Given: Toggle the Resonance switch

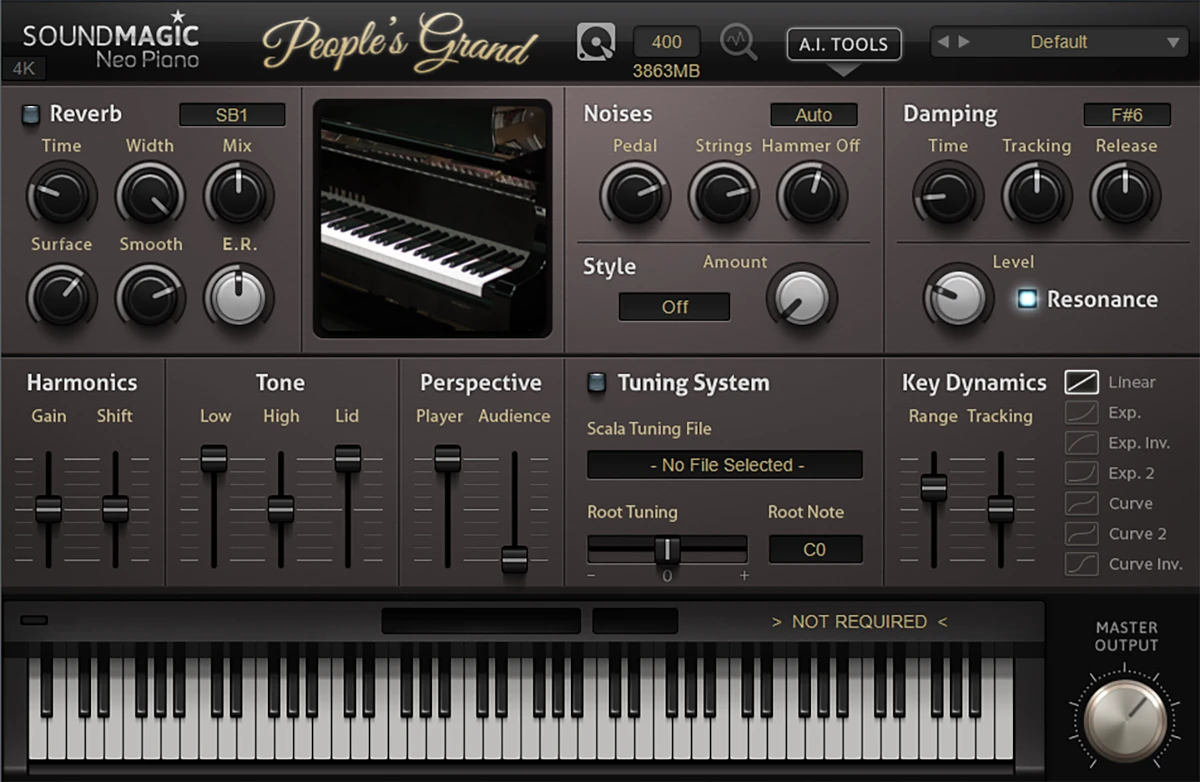Looking at the screenshot, I should point(1027,299).
